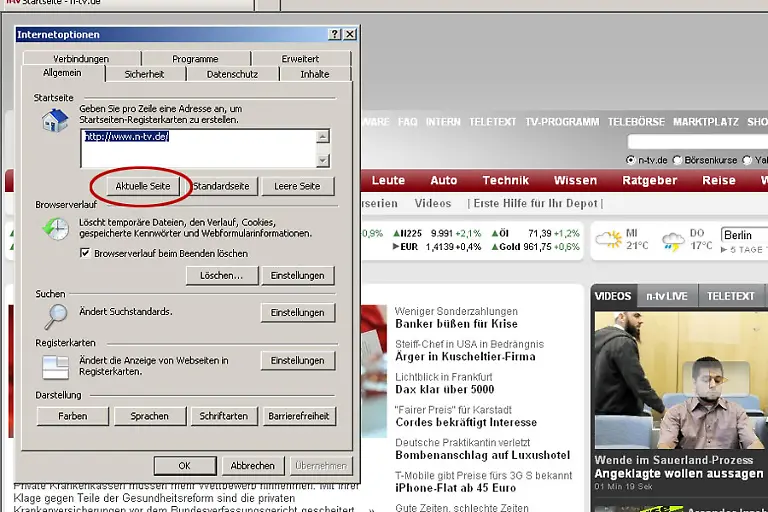Open the Berlin weather city field
This screenshot has width=768, height=512.
pos(742,235)
